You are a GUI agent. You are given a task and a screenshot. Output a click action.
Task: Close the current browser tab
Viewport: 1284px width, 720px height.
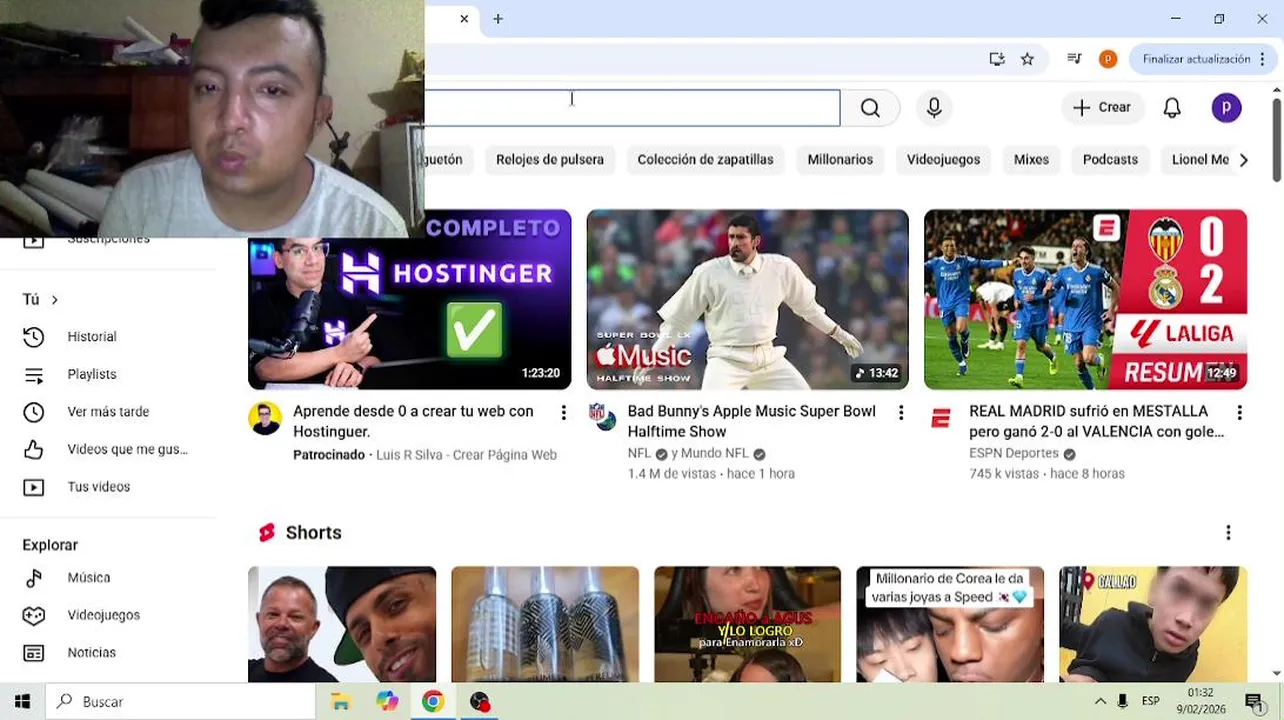click(464, 19)
